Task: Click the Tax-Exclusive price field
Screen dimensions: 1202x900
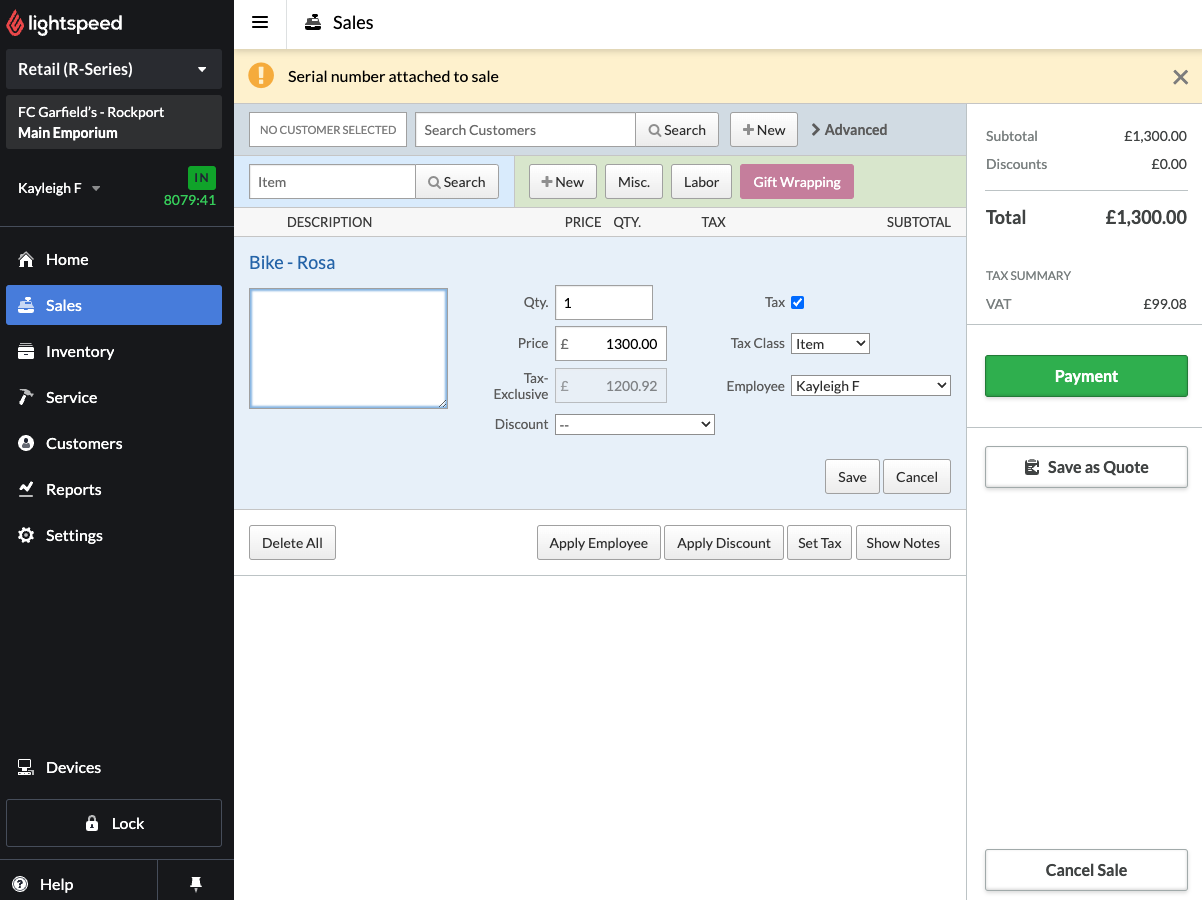Action: (x=611, y=385)
